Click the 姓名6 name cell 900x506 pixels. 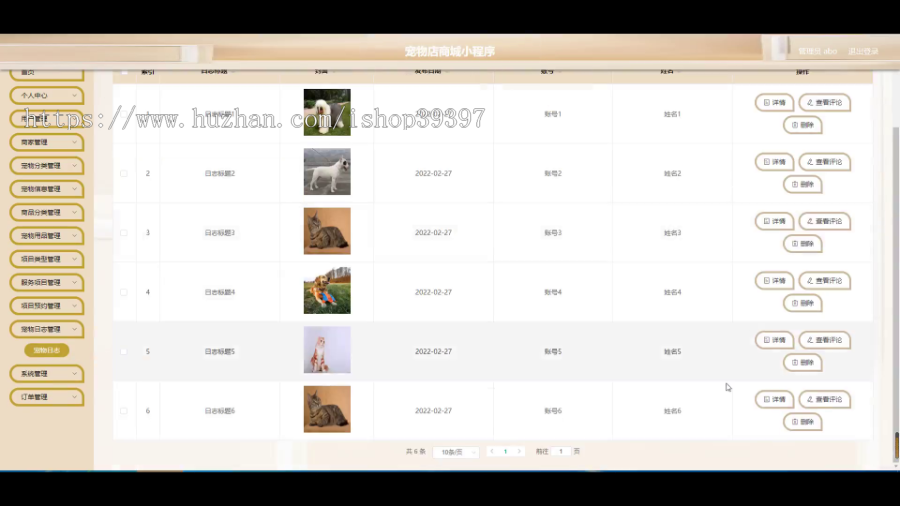point(672,411)
